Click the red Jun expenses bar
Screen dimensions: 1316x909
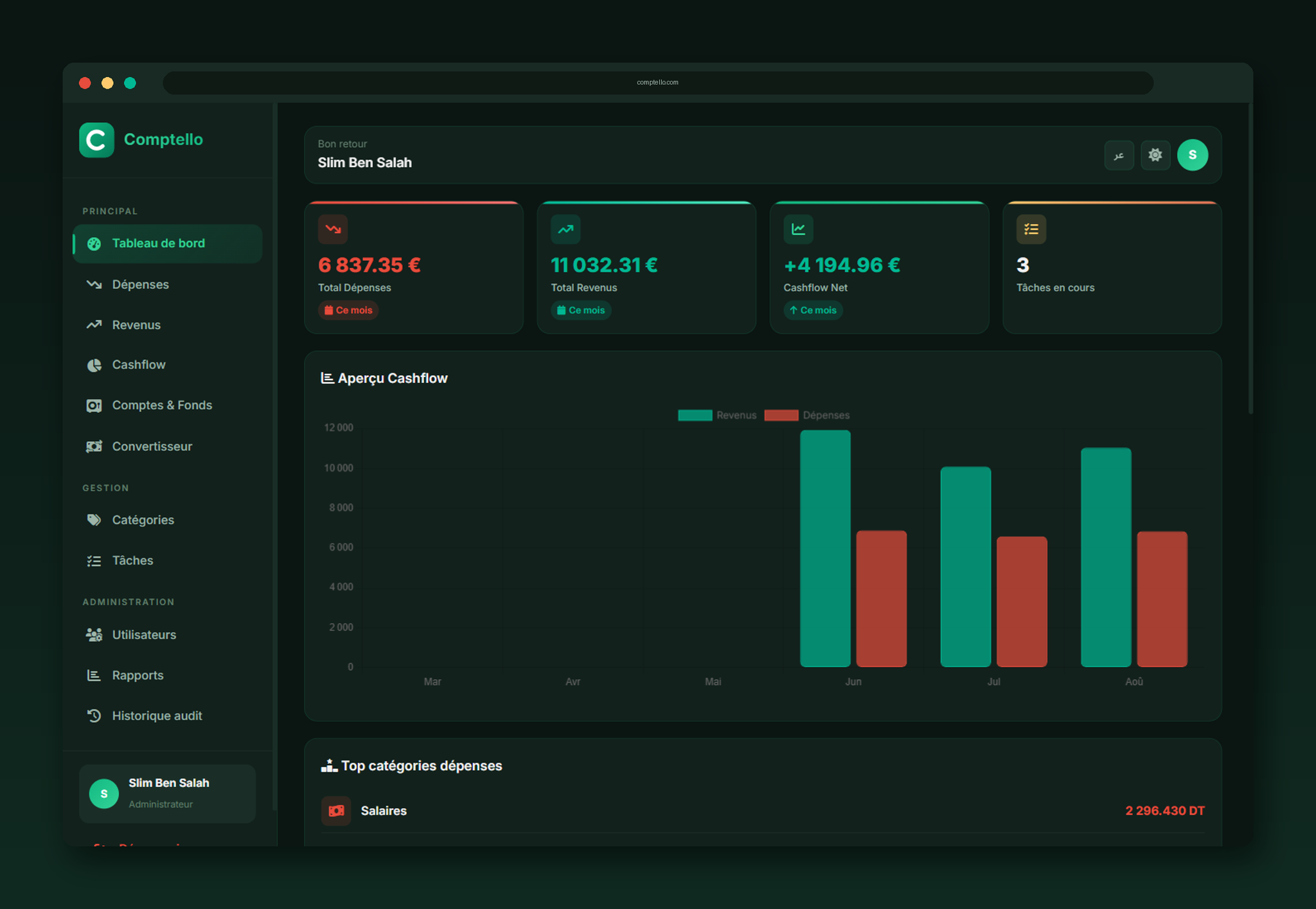coord(882,599)
